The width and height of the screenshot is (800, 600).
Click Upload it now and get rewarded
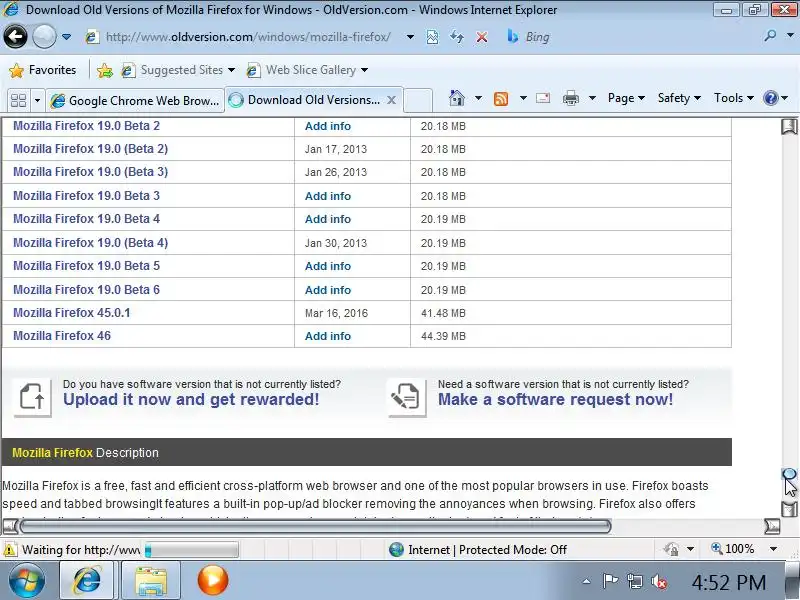[191, 399]
